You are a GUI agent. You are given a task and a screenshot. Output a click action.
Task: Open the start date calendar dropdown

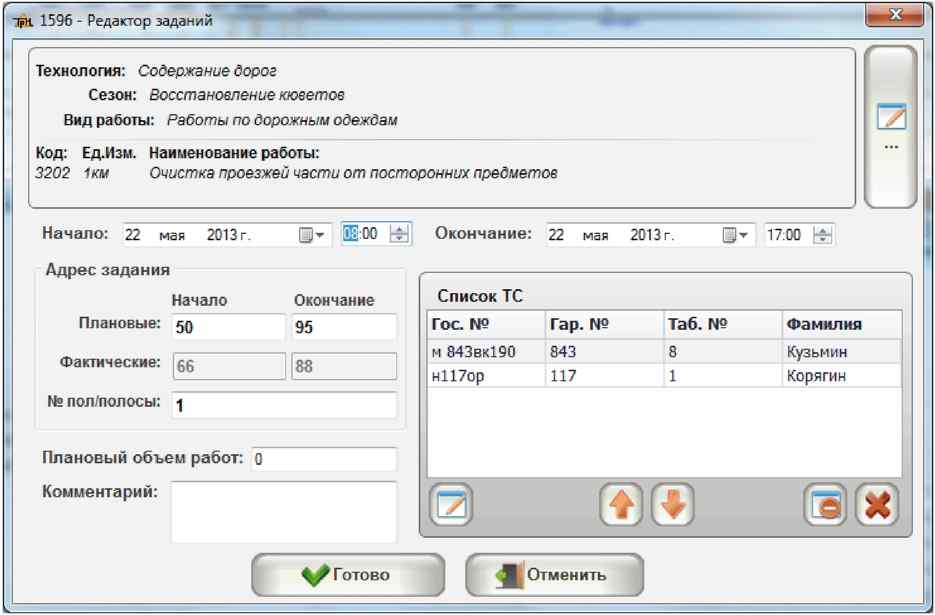(x=312, y=235)
